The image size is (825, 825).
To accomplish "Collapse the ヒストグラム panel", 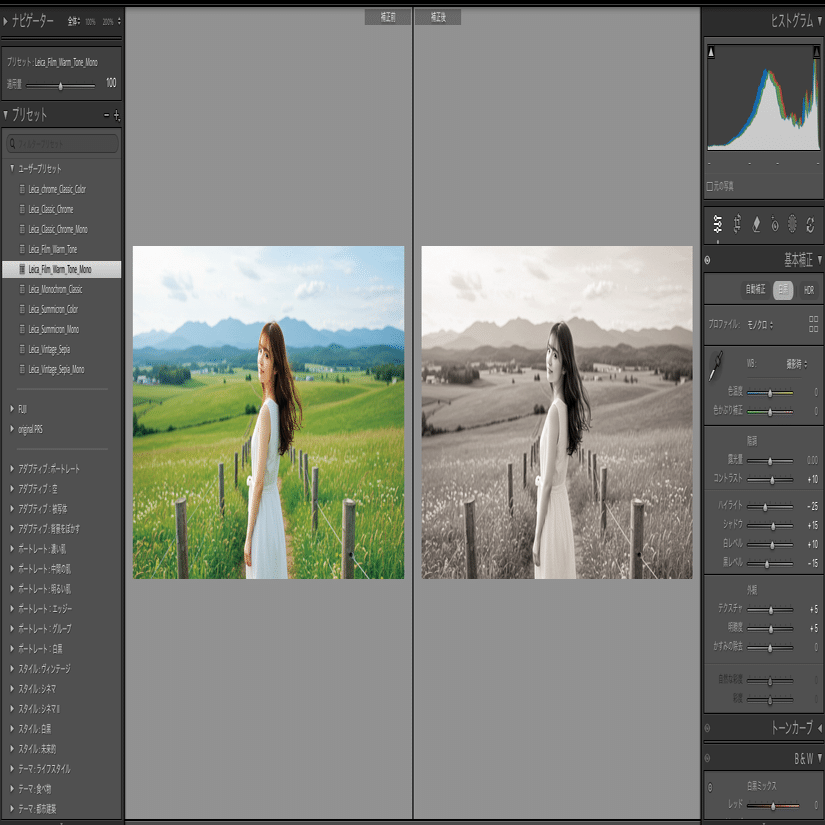I will pos(819,21).
